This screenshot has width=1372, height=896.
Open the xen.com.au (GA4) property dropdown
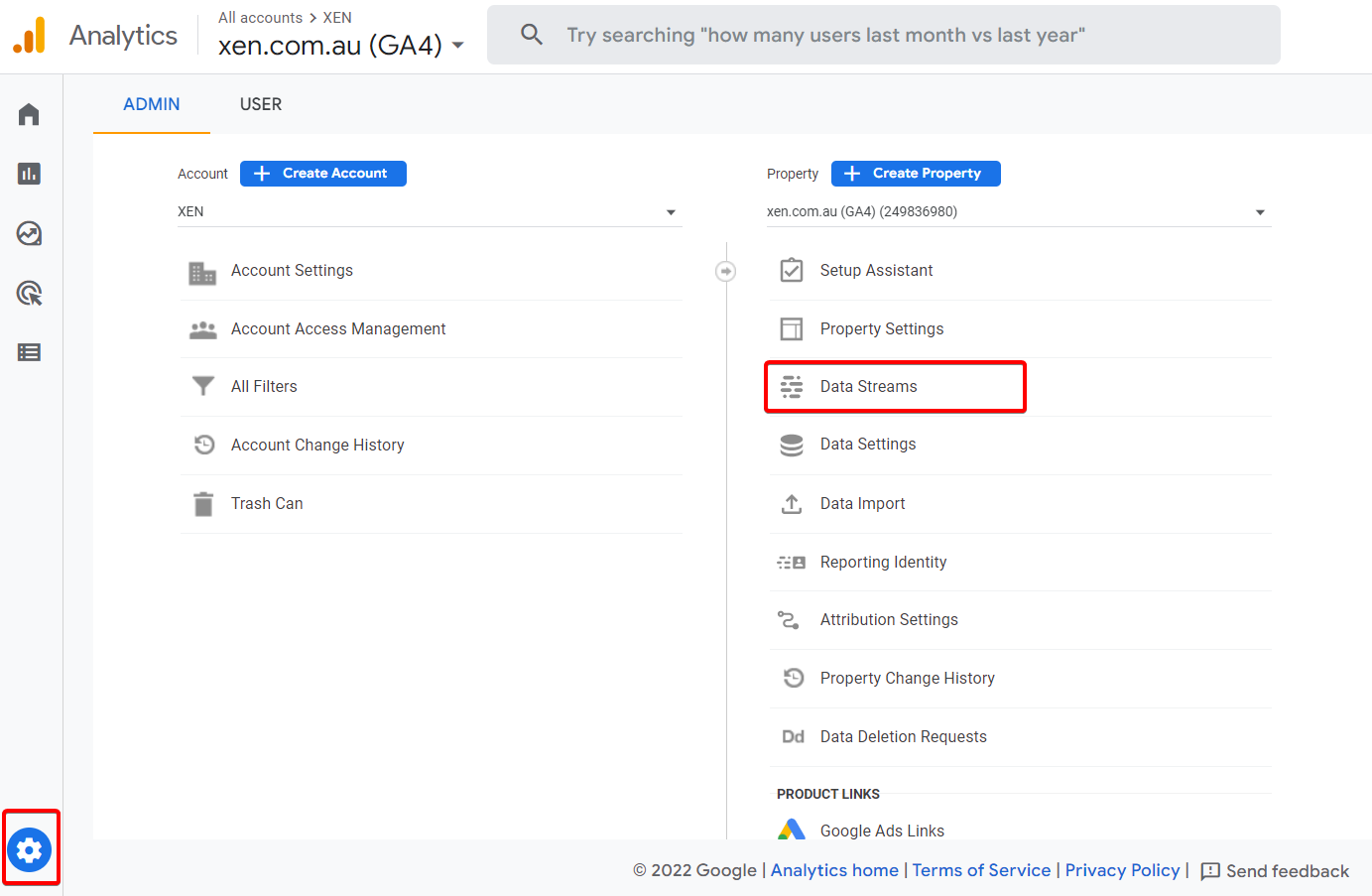pyautogui.click(x=1019, y=211)
